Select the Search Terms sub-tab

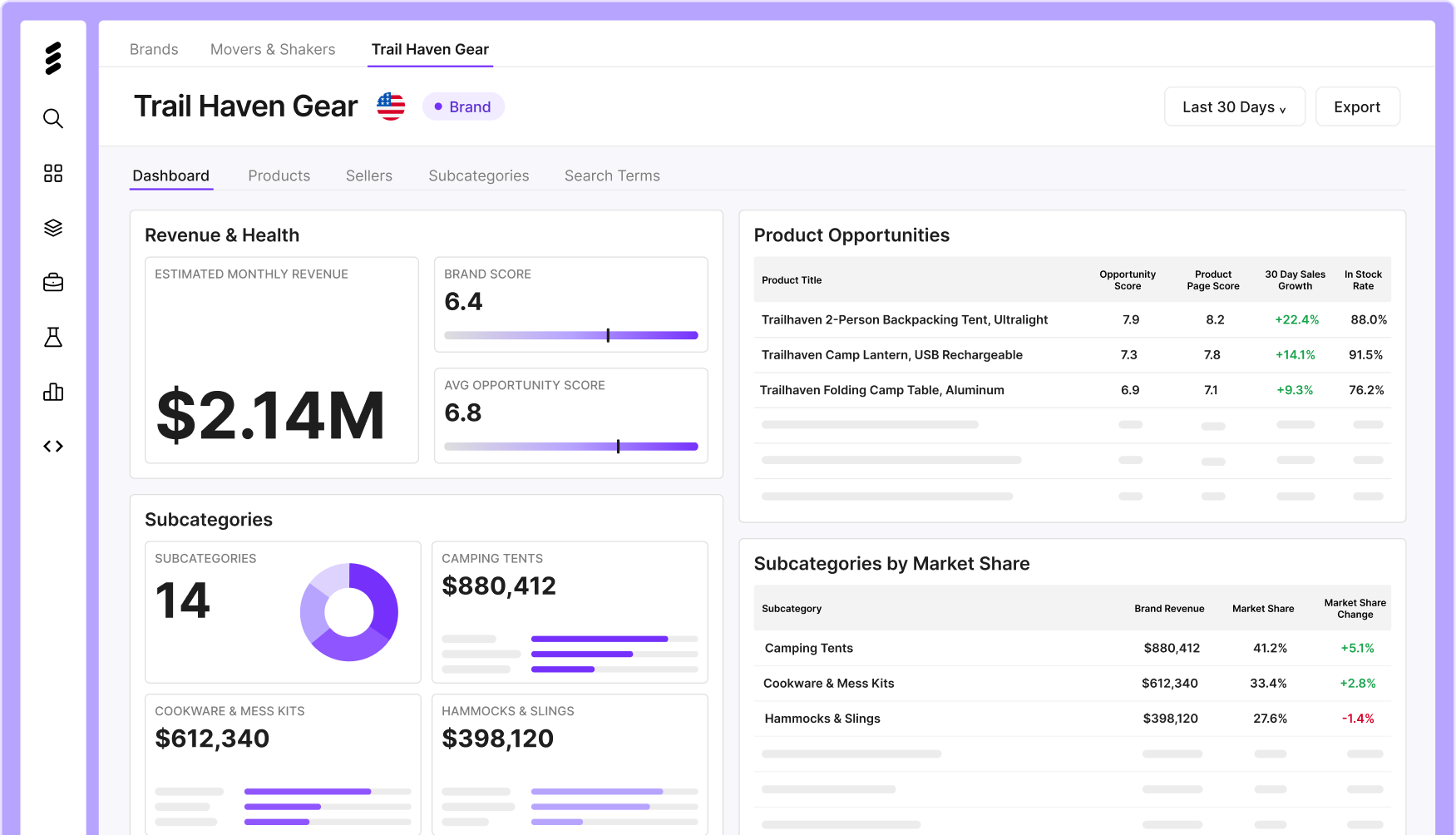tap(612, 175)
